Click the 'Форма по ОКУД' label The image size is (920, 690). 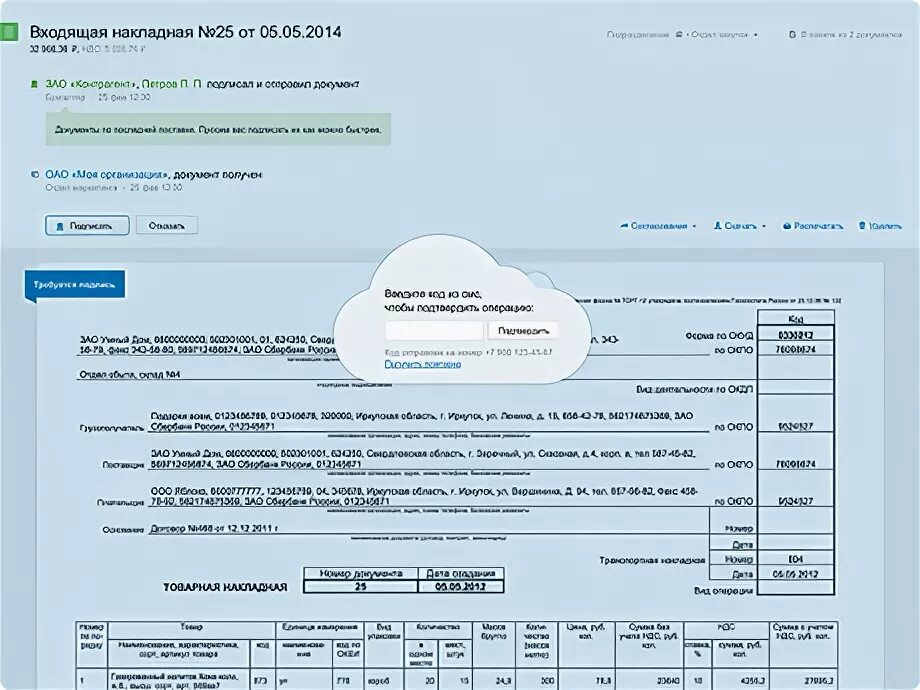pyautogui.click(x=719, y=336)
